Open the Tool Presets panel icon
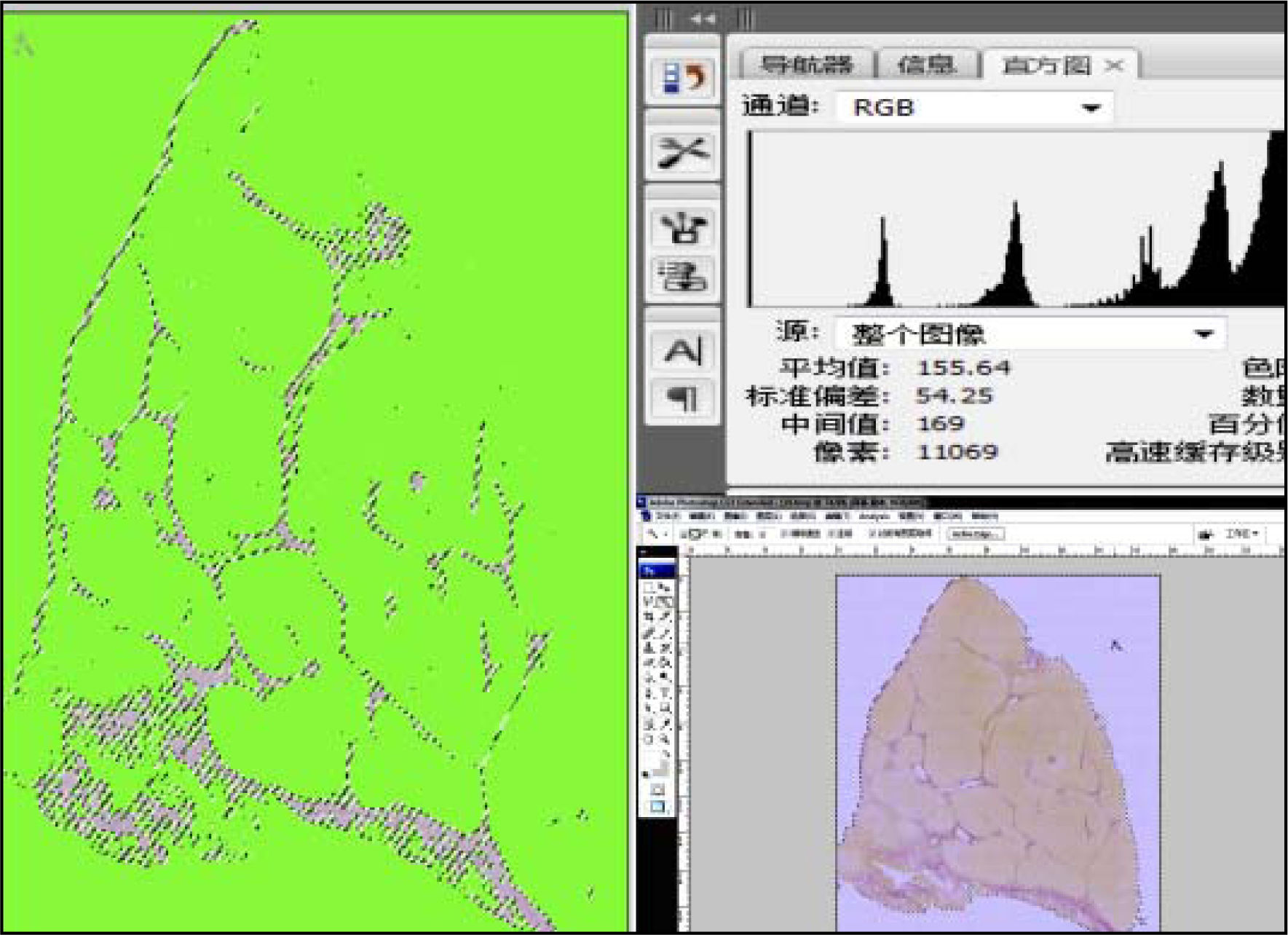This screenshot has height=935, width=1288. [682, 151]
